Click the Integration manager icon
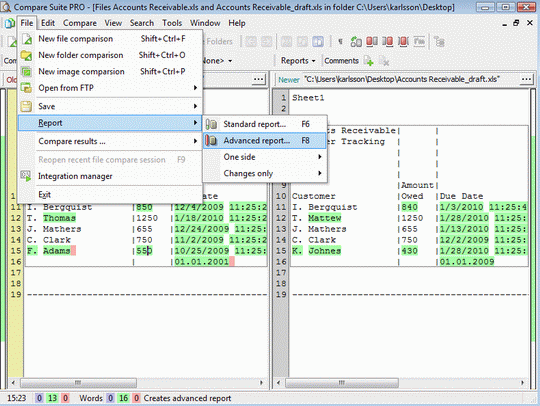 (27, 176)
